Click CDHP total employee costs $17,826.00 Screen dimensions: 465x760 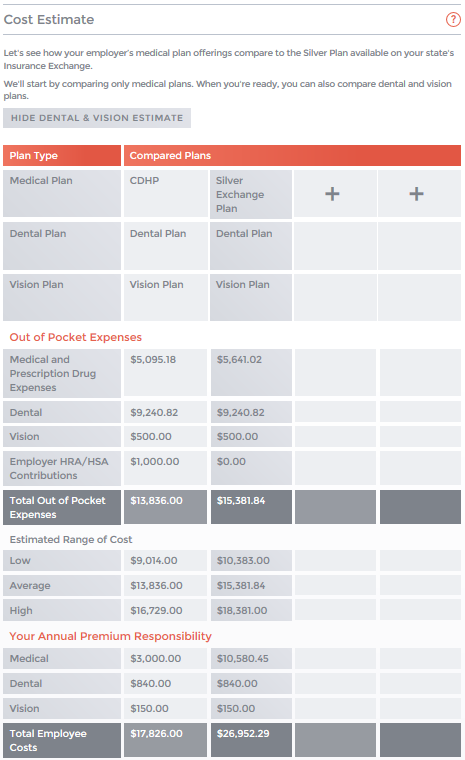click(x=165, y=740)
